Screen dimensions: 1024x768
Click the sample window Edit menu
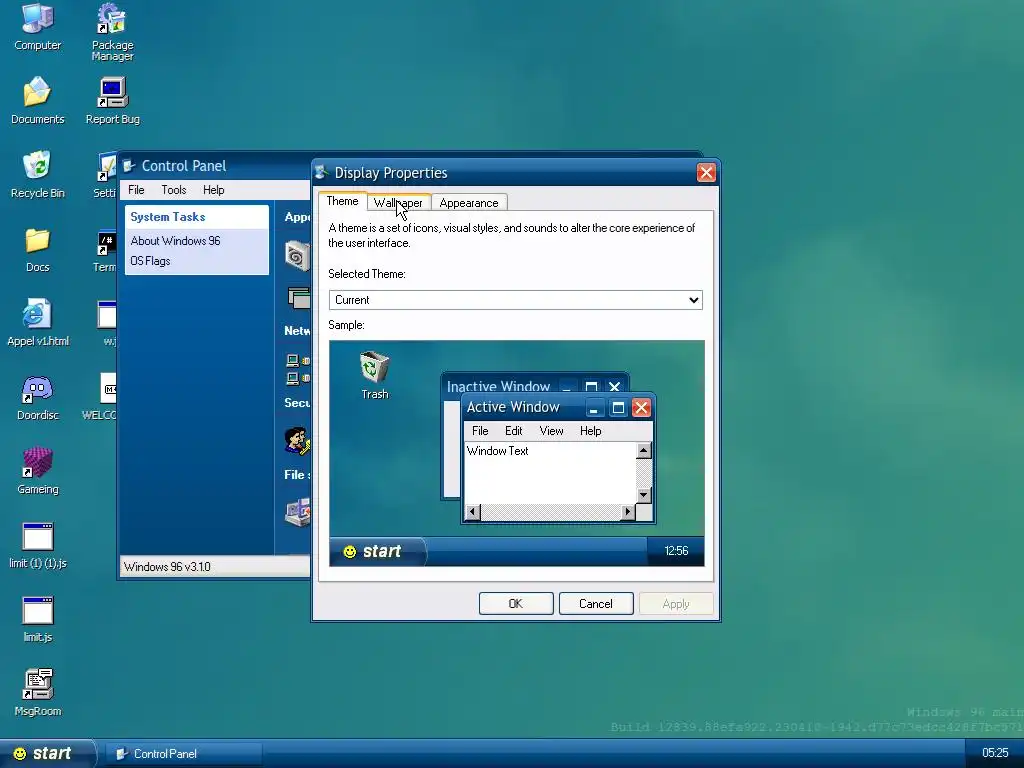(x=513, y=431)
